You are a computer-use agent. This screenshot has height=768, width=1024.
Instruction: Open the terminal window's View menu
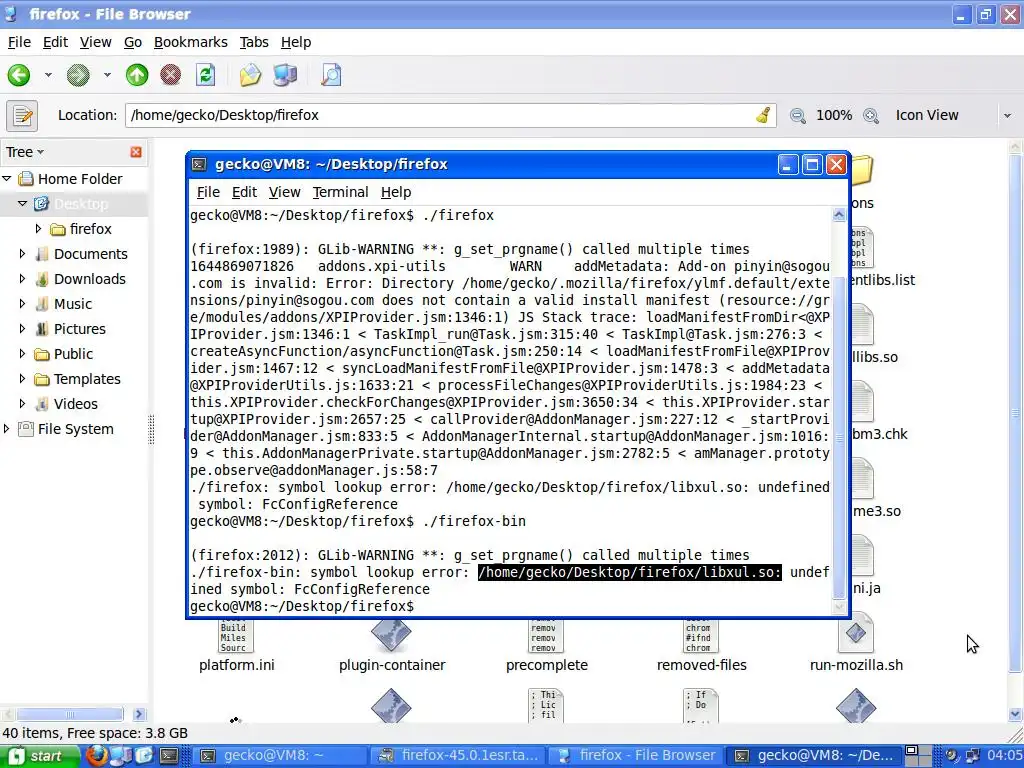pyautogui.click(x=285, y=192)
